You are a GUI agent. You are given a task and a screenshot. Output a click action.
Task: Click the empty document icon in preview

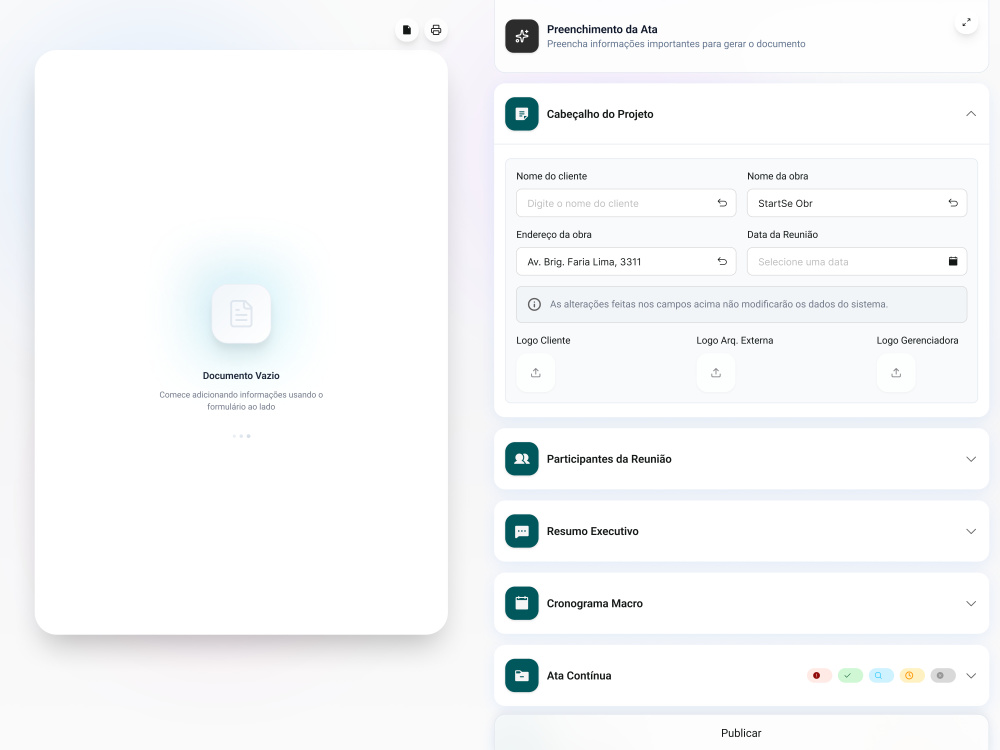241,314
